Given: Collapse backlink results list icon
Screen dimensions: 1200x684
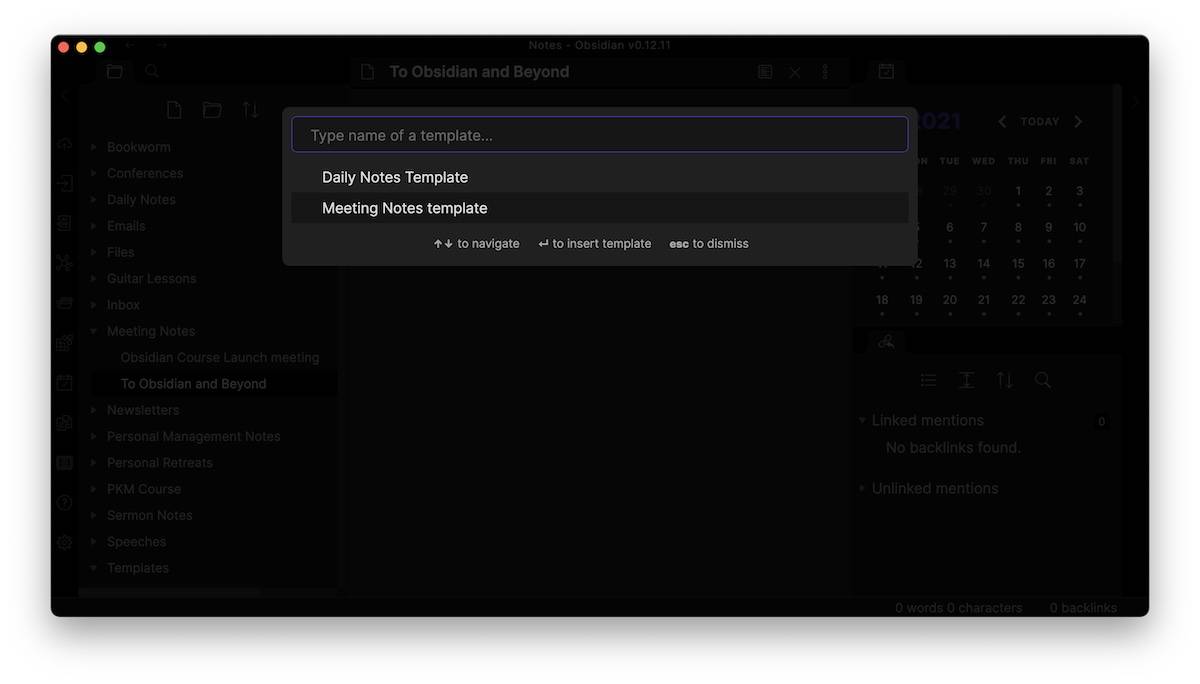Looking at the screenshot, I should pyautogui.click(x=928, y=380).
